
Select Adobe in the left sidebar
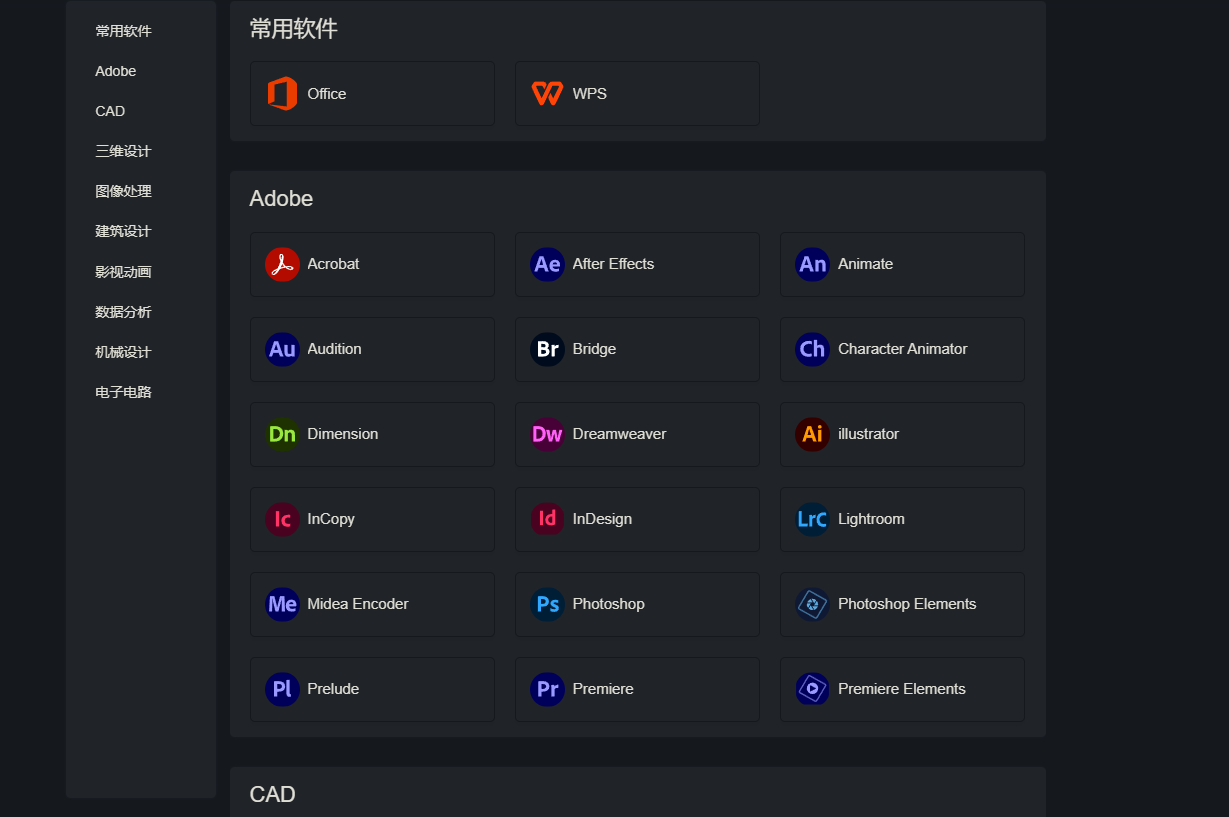116,71
